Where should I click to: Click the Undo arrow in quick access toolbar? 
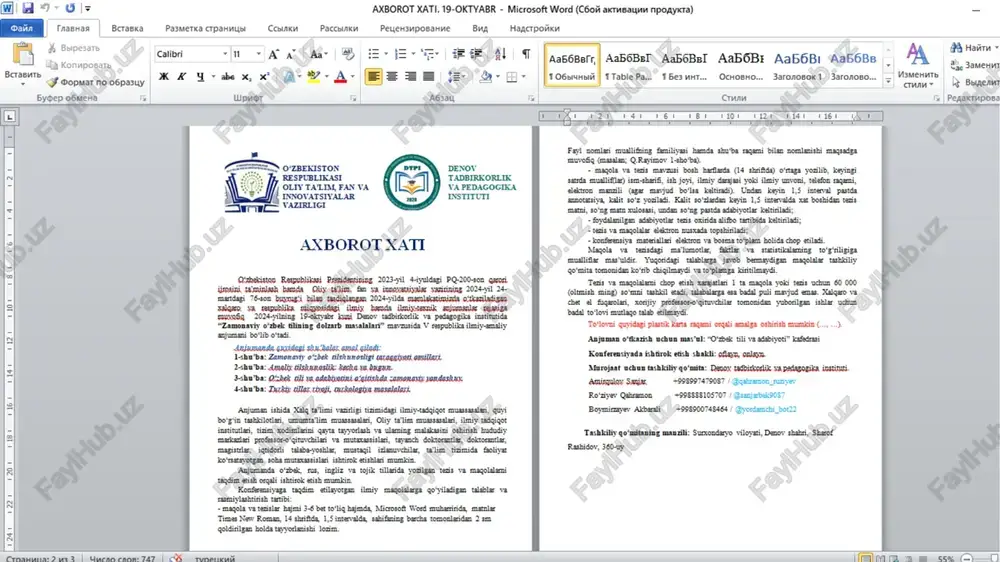(x=45, y=8)
